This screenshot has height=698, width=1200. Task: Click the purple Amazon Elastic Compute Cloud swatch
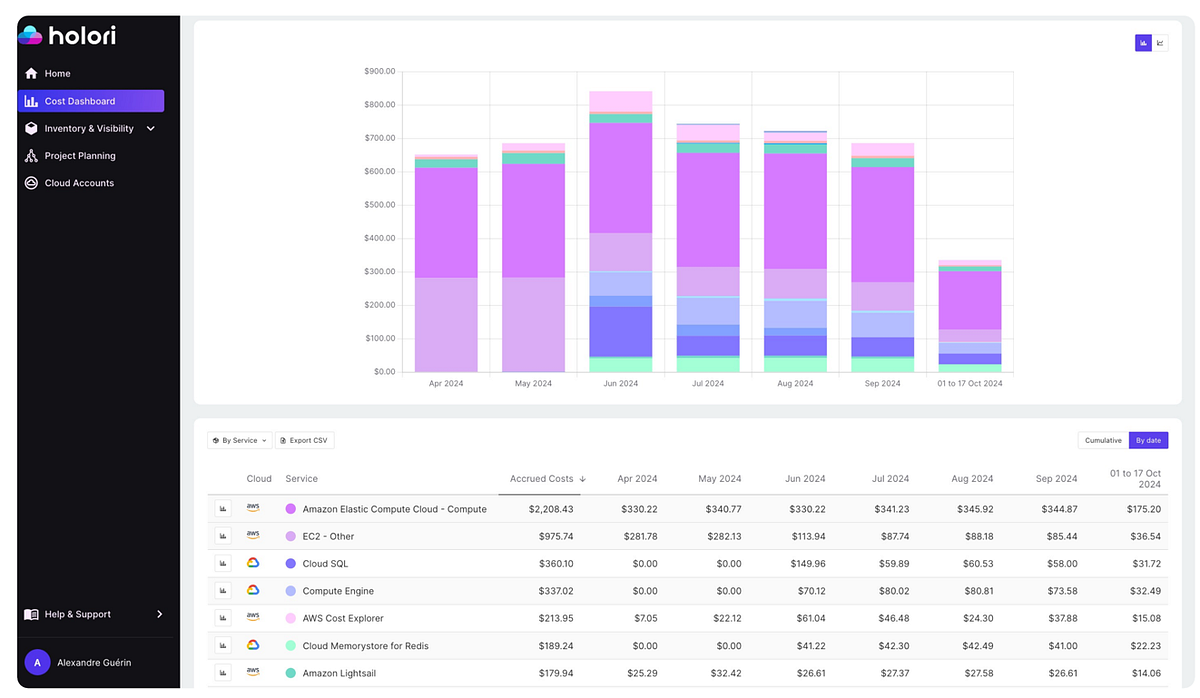[291, 509]
